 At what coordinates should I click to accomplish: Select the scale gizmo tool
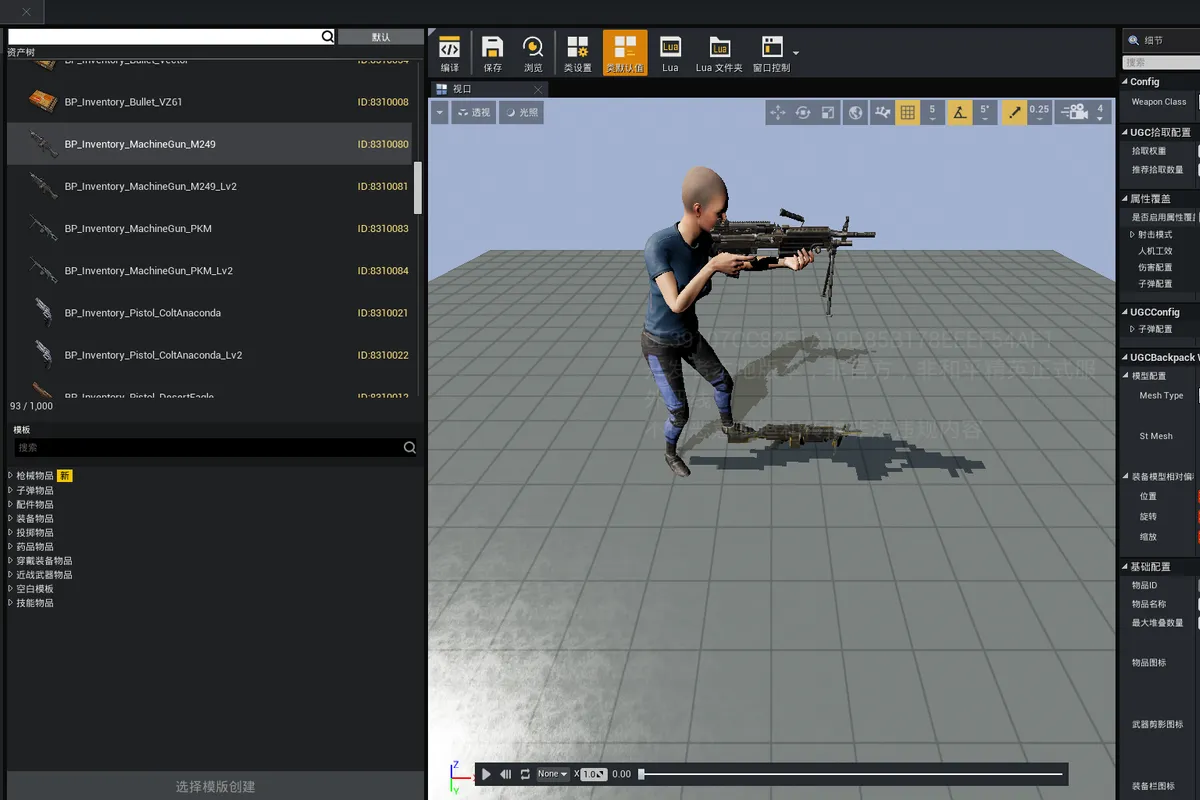(828, 112)
